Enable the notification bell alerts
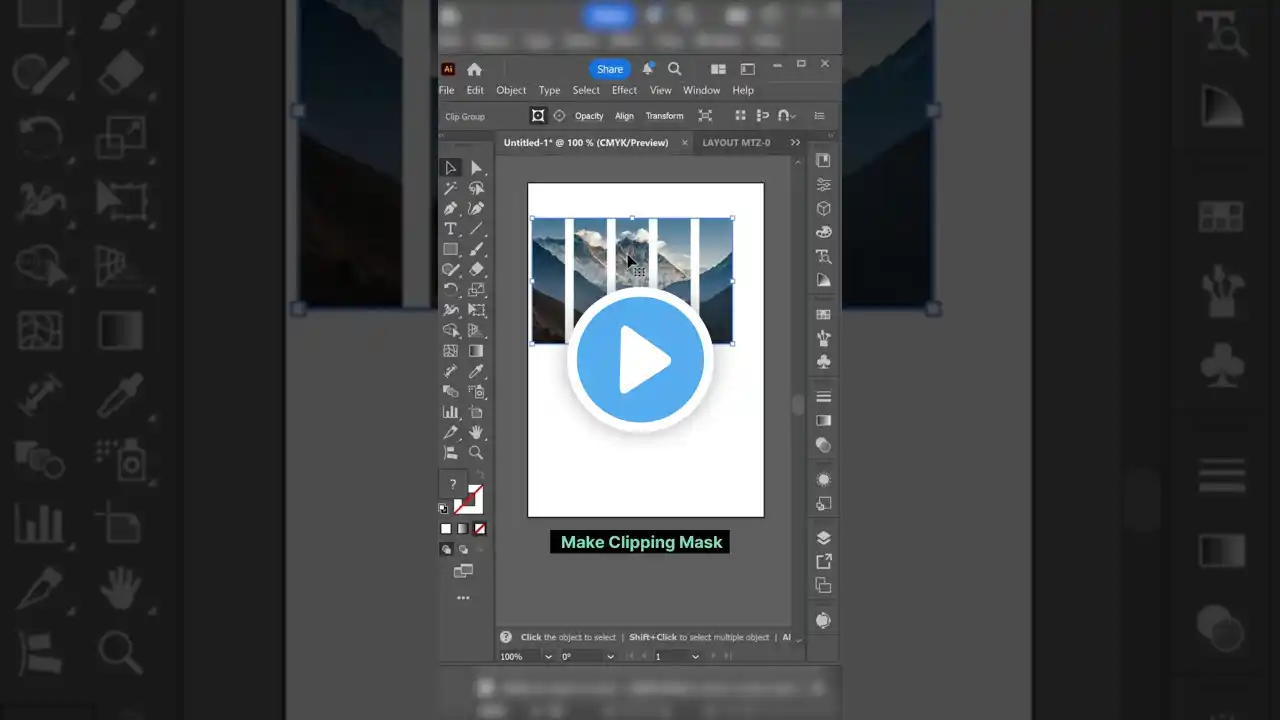 pyautogui.click(x=648, y=68)
